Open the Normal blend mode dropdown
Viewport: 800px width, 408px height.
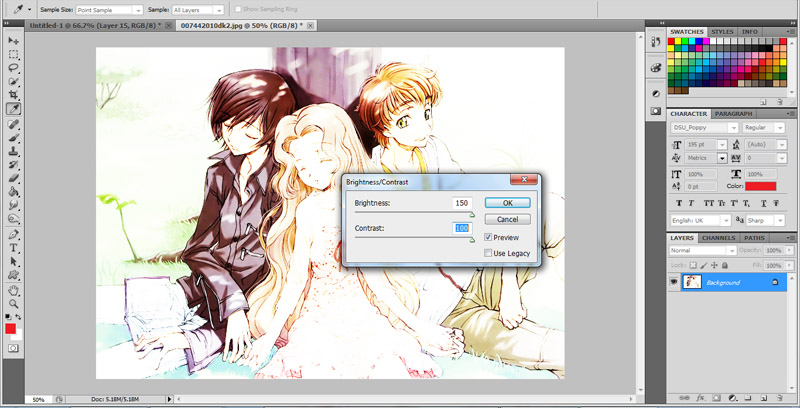click(703, 250)
